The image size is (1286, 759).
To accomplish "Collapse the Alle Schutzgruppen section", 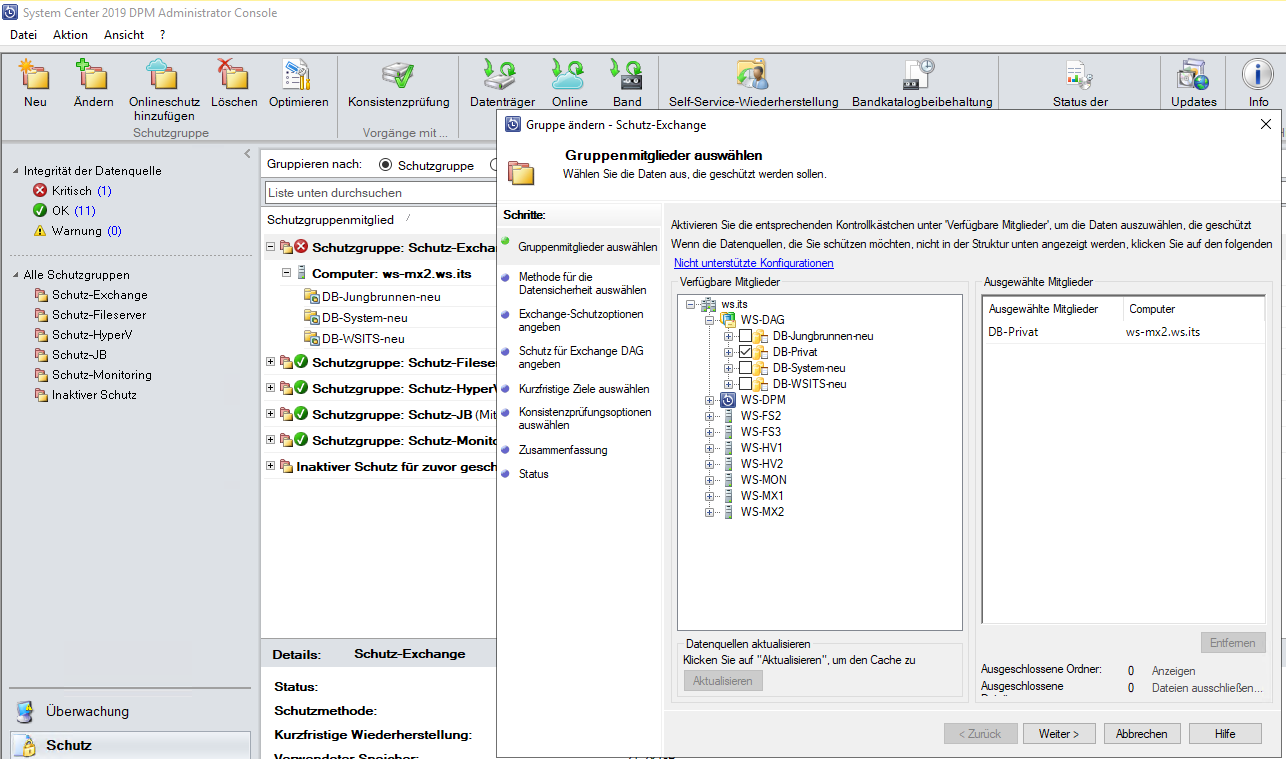I will 15,275.
